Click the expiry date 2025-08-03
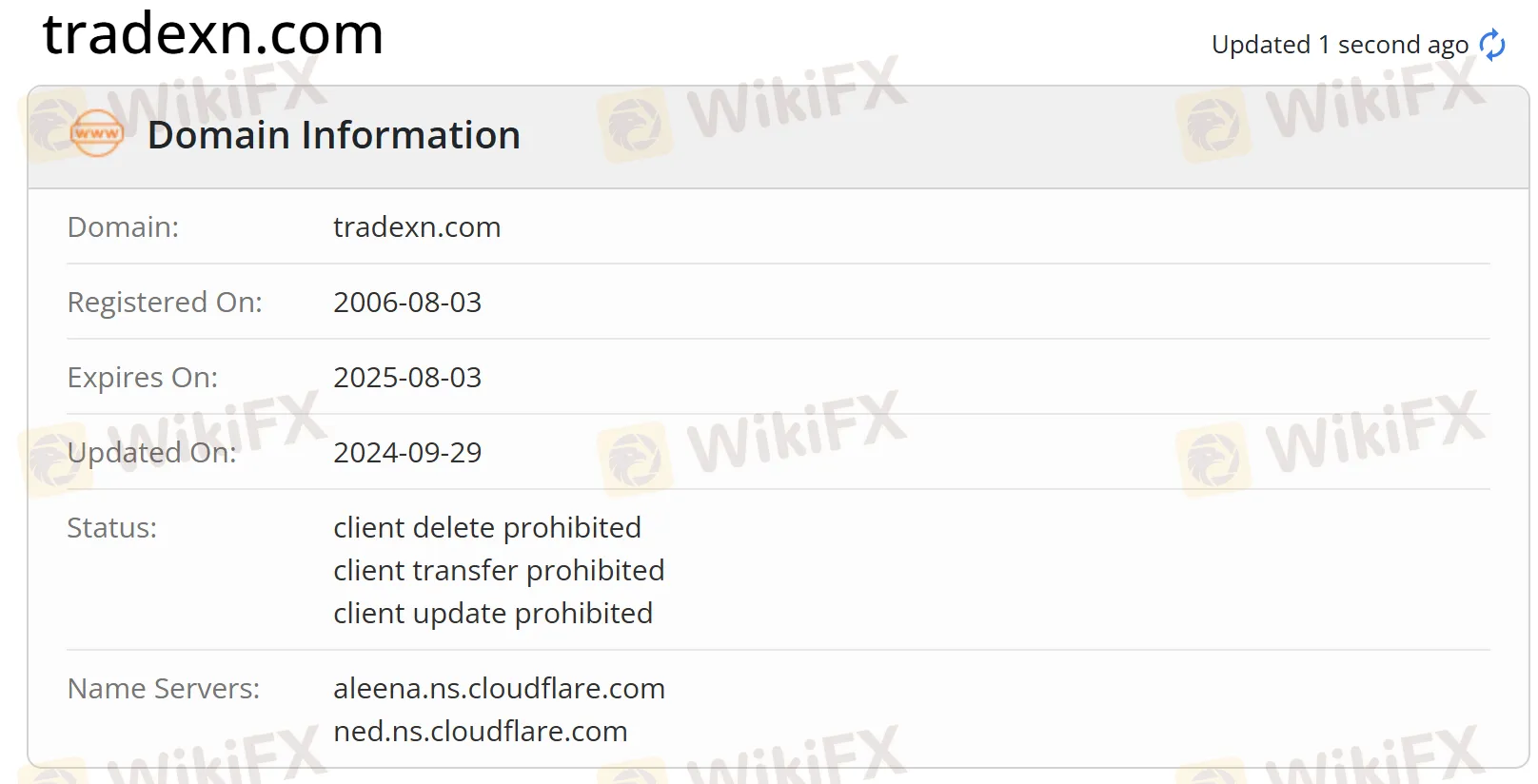The image size is (1538, 784). 407,378
